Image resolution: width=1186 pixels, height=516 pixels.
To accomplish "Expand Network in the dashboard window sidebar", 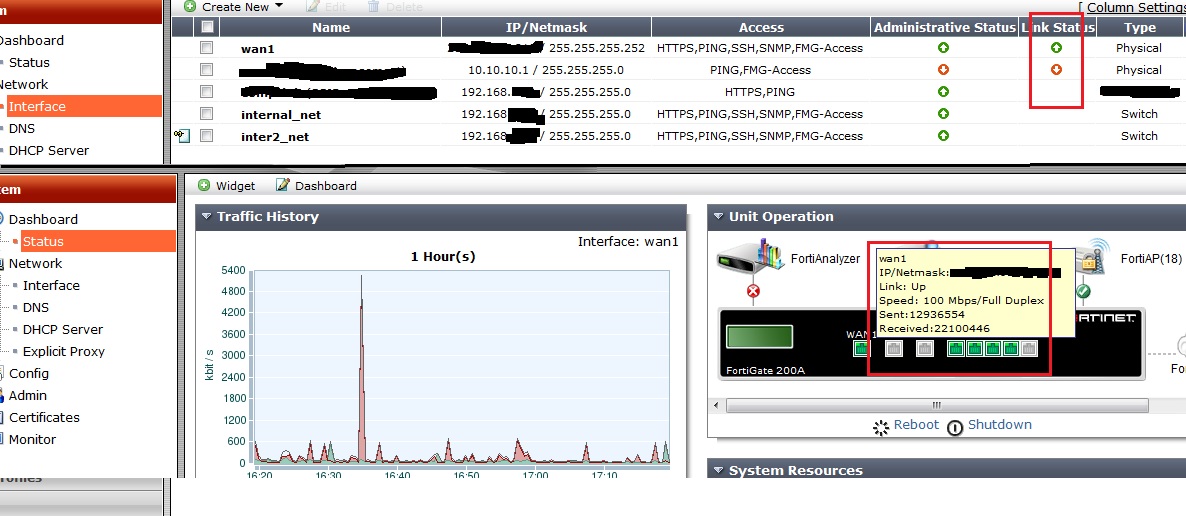I will coord(35,263).
